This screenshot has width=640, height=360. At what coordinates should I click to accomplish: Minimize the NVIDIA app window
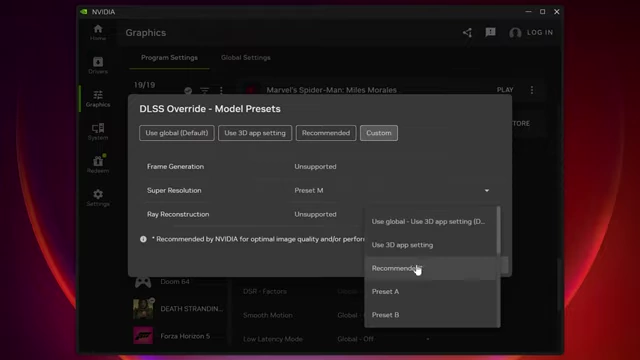pos(529,11)
